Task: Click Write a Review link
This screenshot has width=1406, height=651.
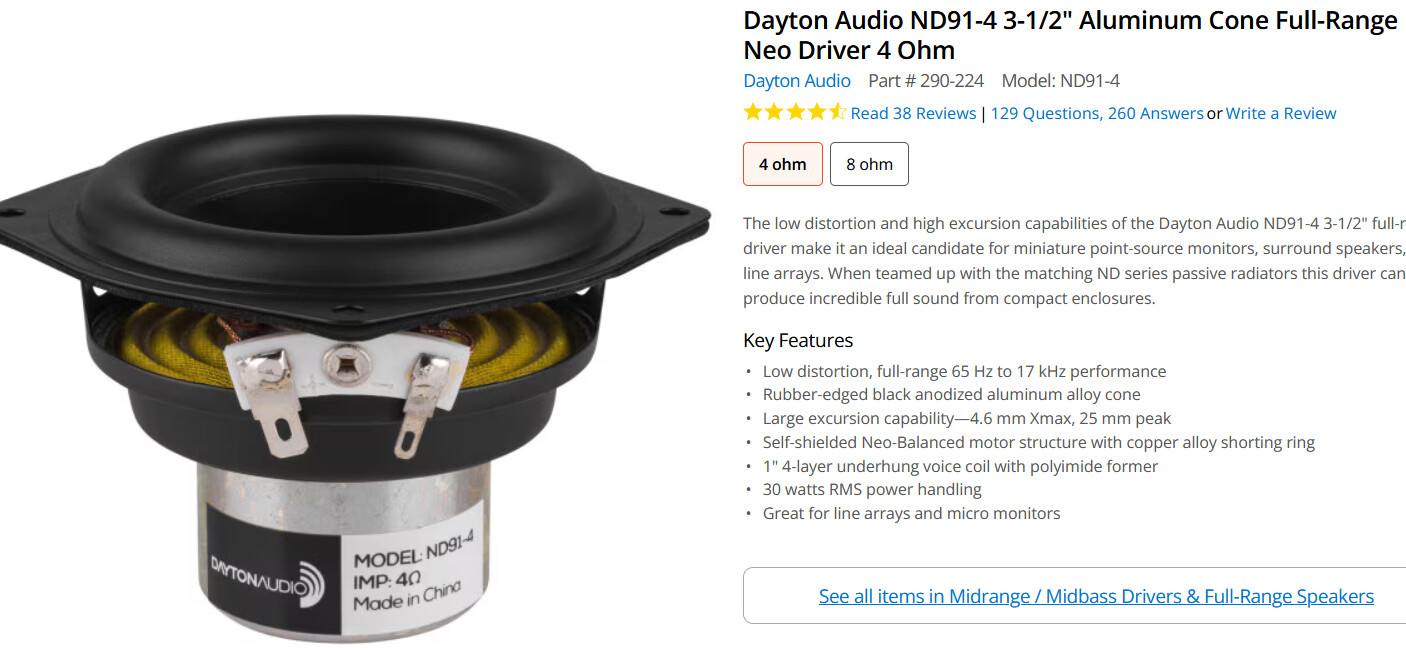Action: pyautogui.click(x=1281, y=113)
